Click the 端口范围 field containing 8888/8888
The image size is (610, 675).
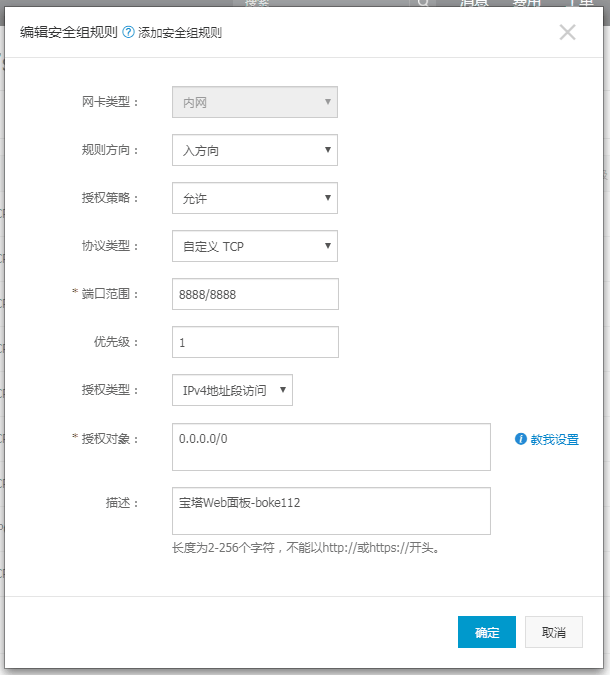click(255, 294)
